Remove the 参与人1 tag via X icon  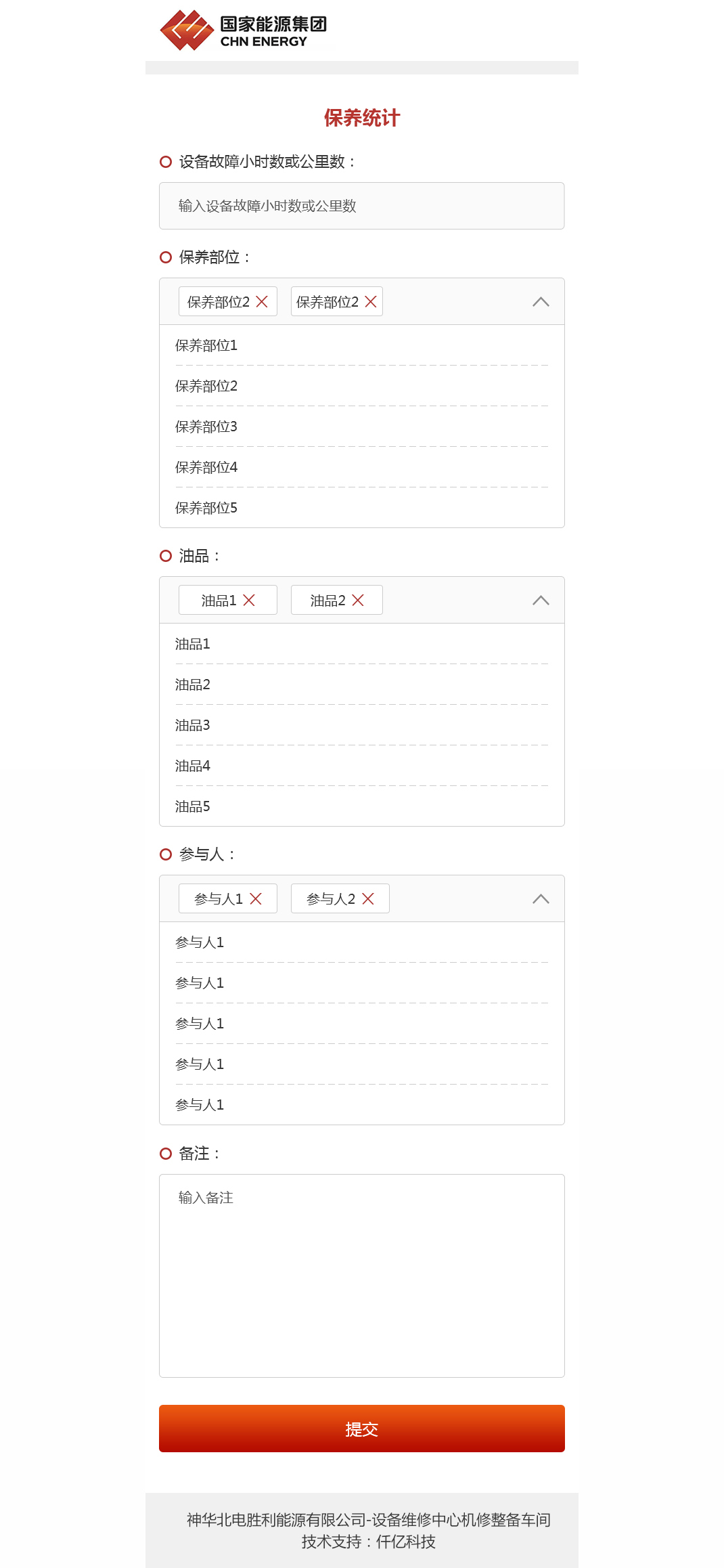click(x=256, y=899)
